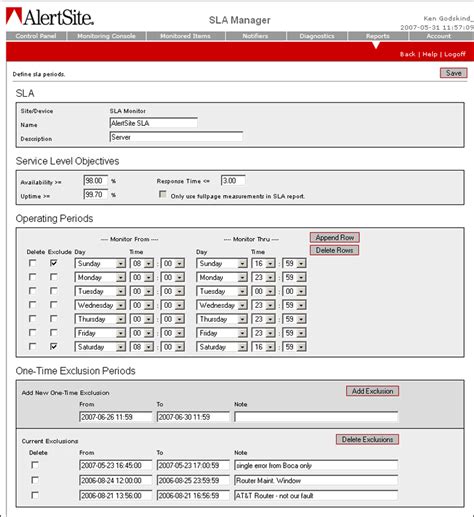Image resolution: width=474 pixels, height=517 pixels.
Task: Click the Back link
Action: (408, 54)
